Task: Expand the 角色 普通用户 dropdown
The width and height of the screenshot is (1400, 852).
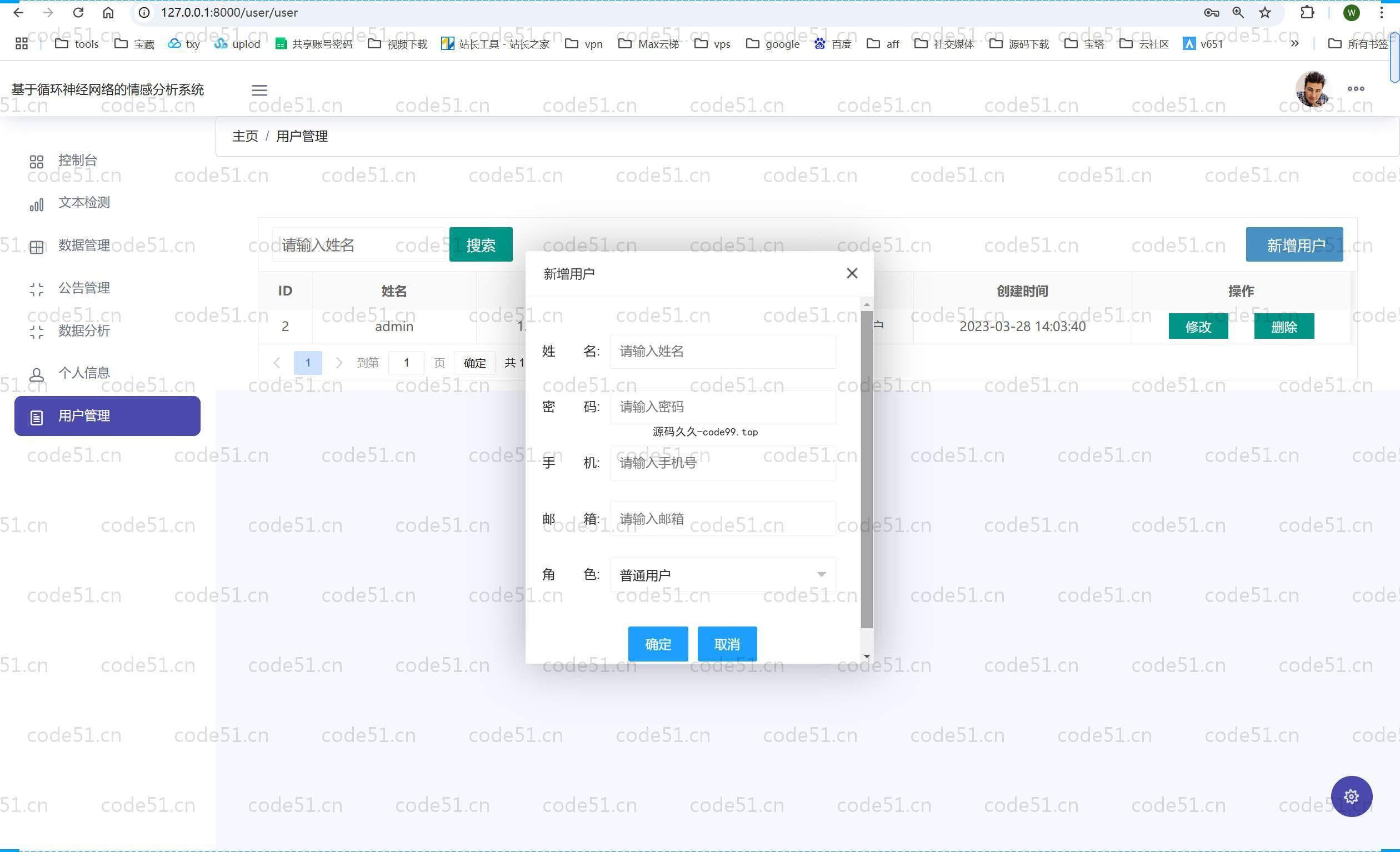Action: click(x=722, y=575)
